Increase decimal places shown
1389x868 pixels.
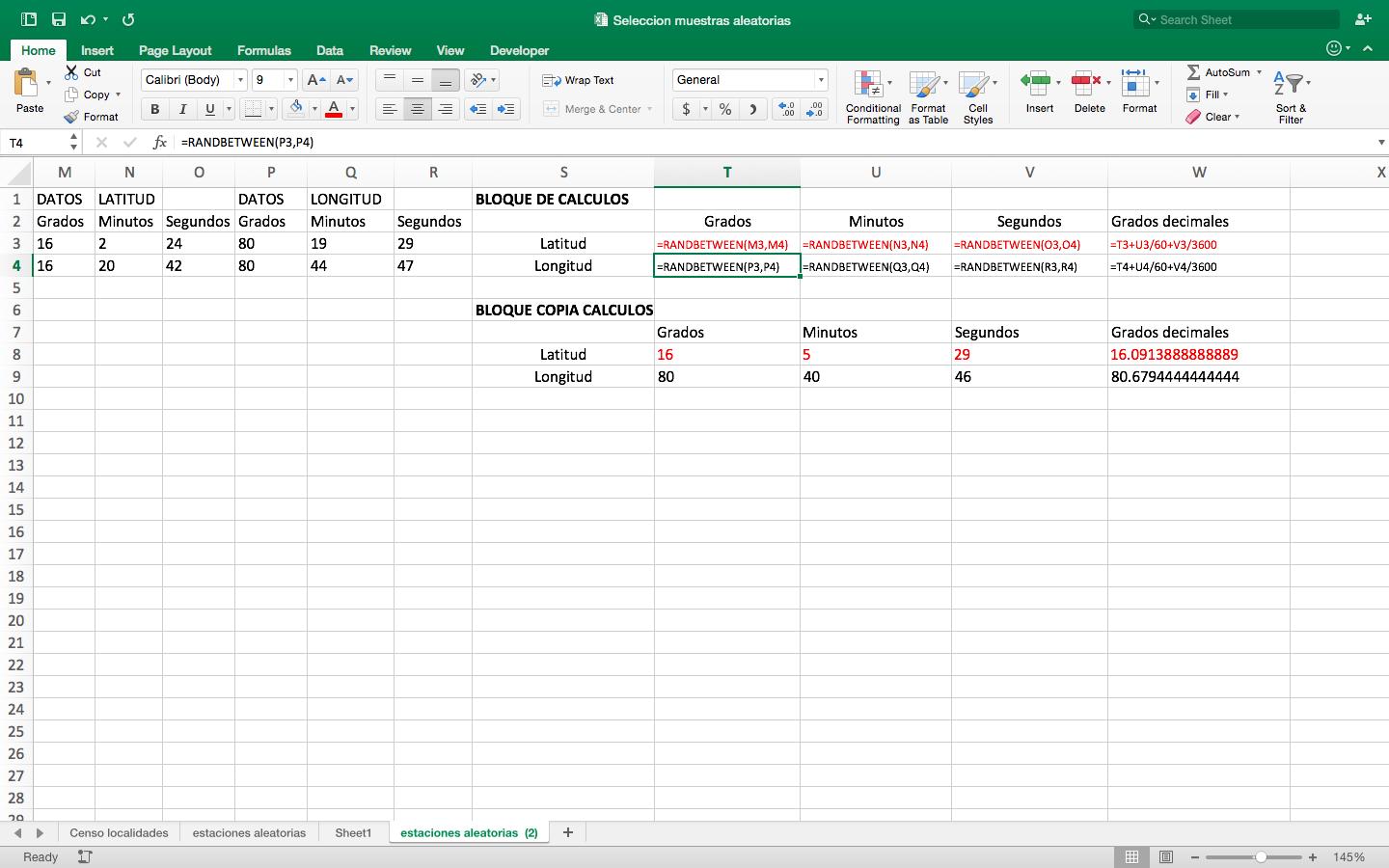pos(786,109)
